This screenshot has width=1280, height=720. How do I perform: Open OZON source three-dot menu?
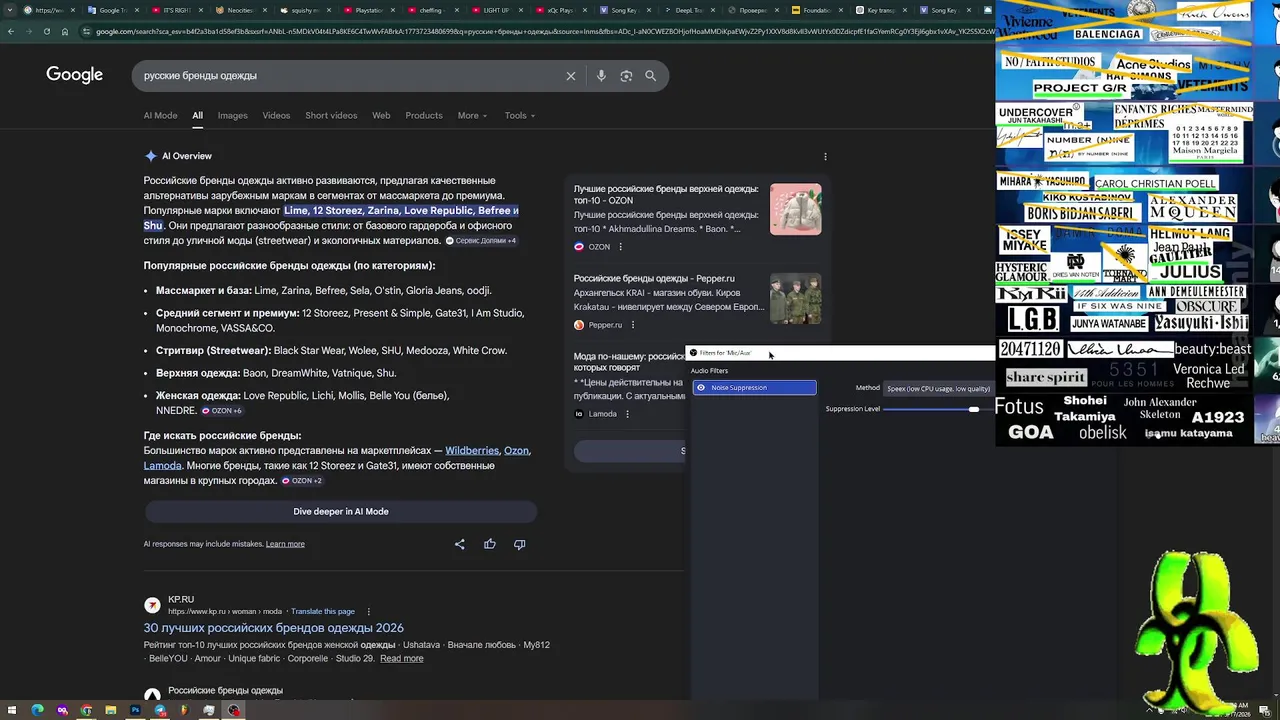pyautogui.click(x=620, y=247)
